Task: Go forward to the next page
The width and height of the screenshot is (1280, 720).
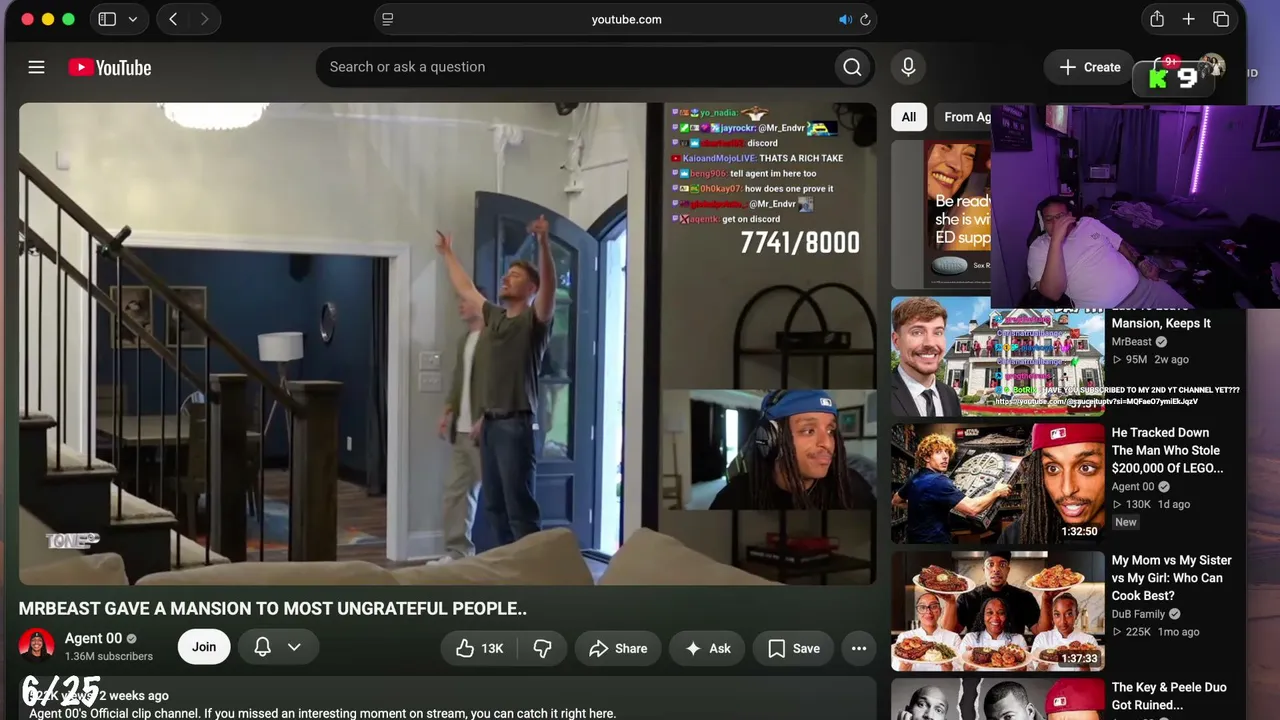Action: [204, 19]
